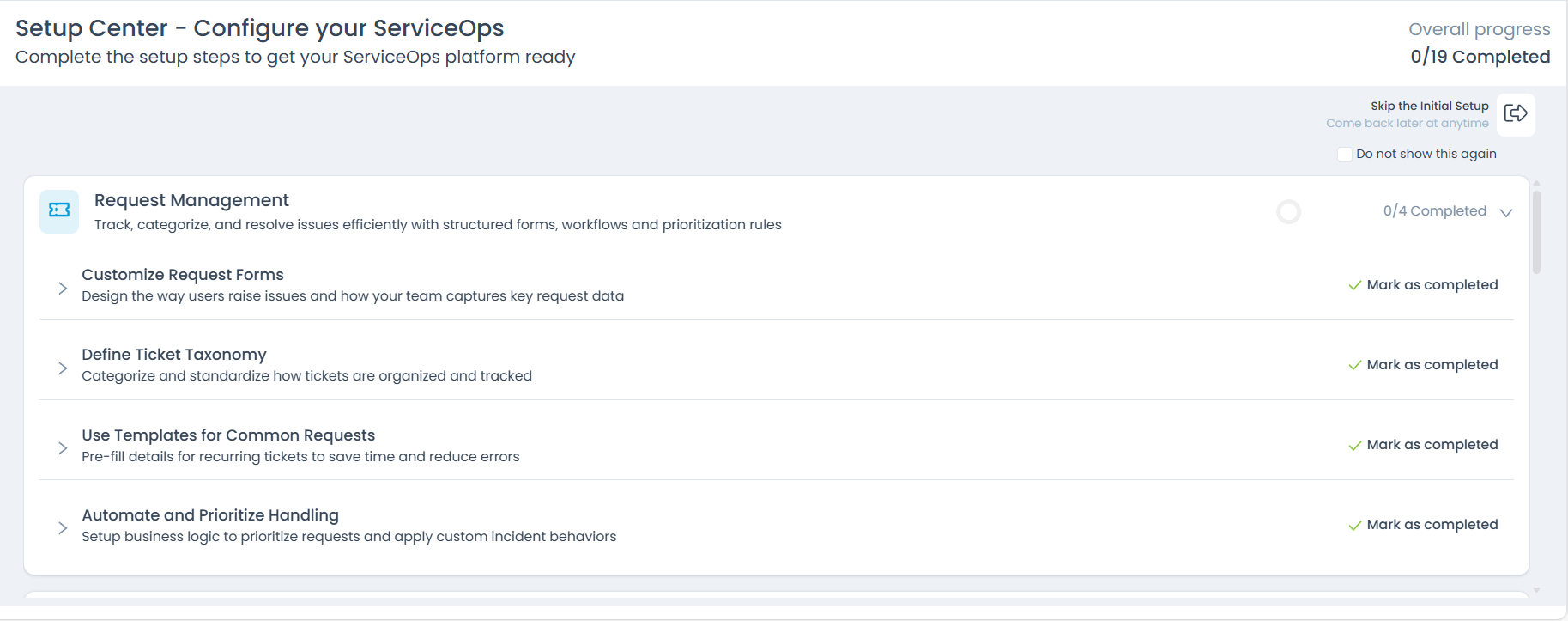Click the 0/4 Completed section status
The height and width of the screenshot is (621, 1568).
click(x=1434, y=211)
